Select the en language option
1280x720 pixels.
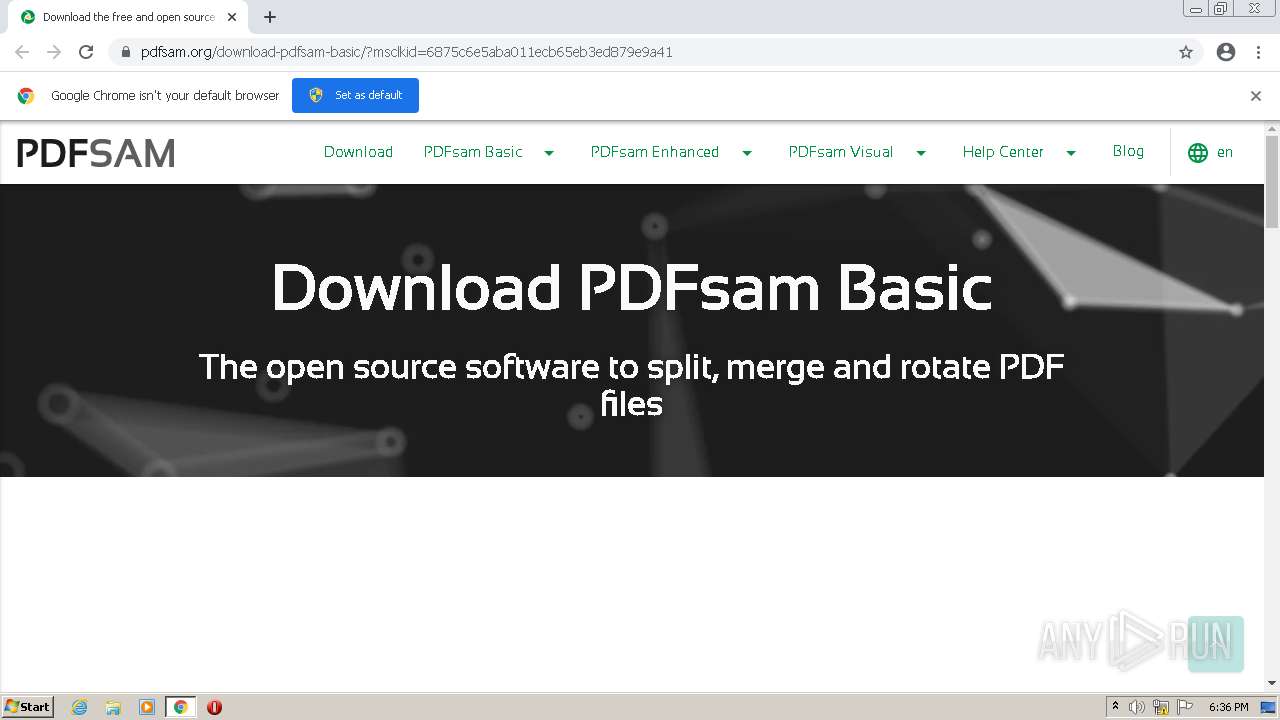[1225, 153]
